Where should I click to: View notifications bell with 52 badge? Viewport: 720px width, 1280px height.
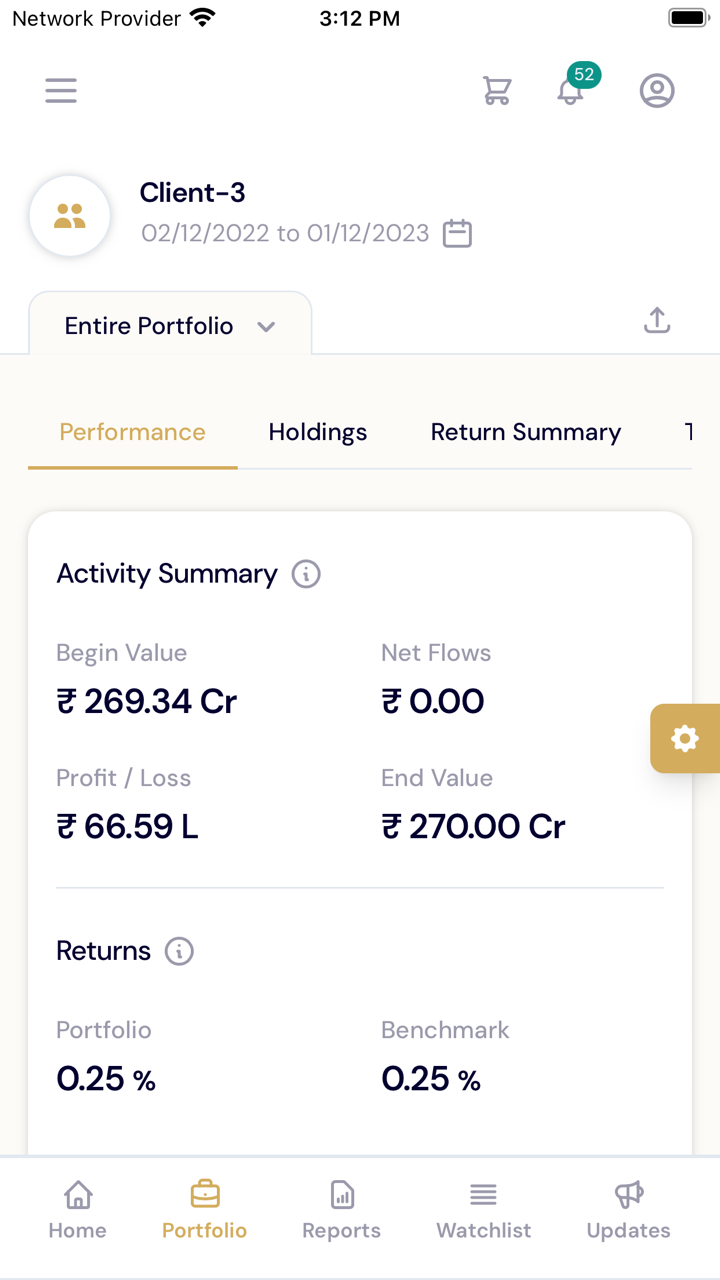(x=571, y=90)
